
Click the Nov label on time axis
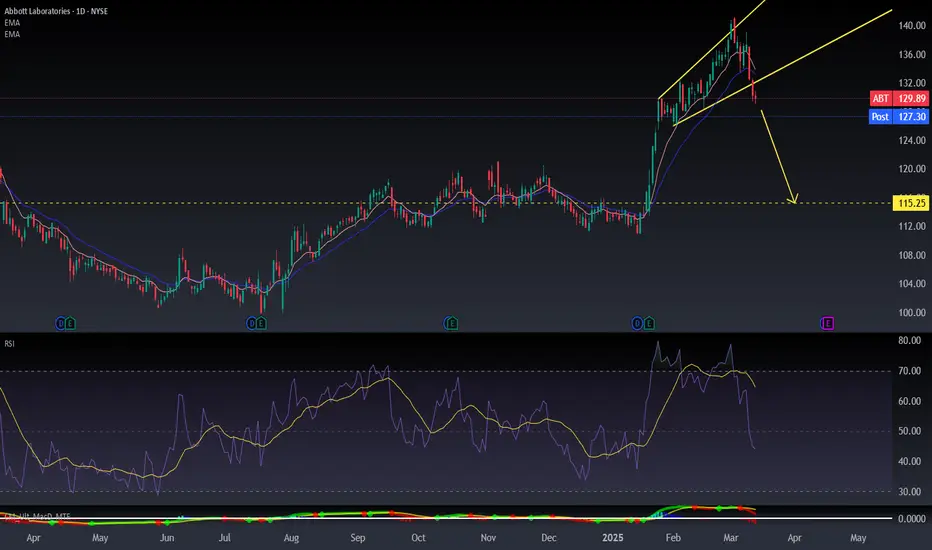point(488,538)
